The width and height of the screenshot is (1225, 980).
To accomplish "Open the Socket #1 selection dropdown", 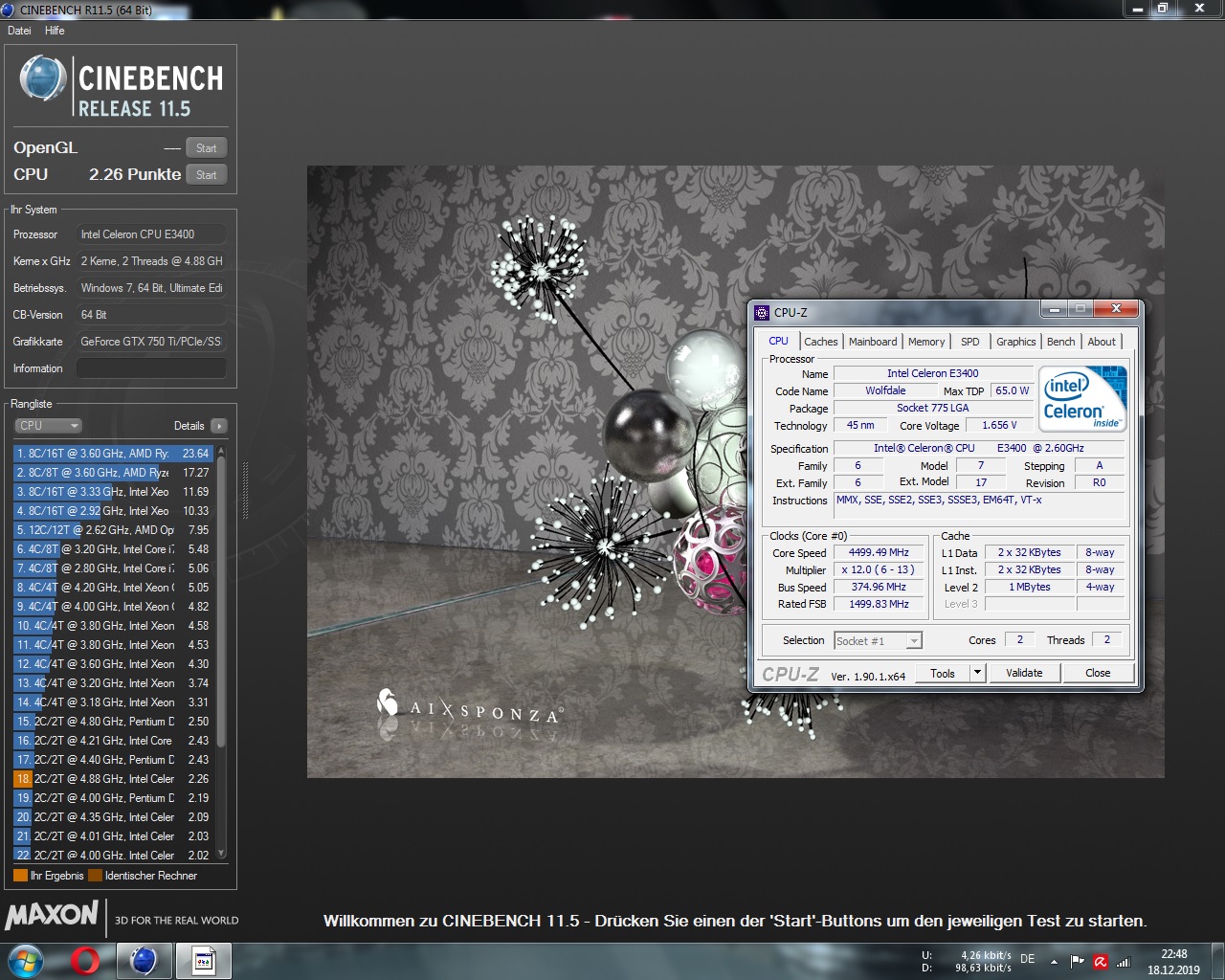I will [878, 641].
